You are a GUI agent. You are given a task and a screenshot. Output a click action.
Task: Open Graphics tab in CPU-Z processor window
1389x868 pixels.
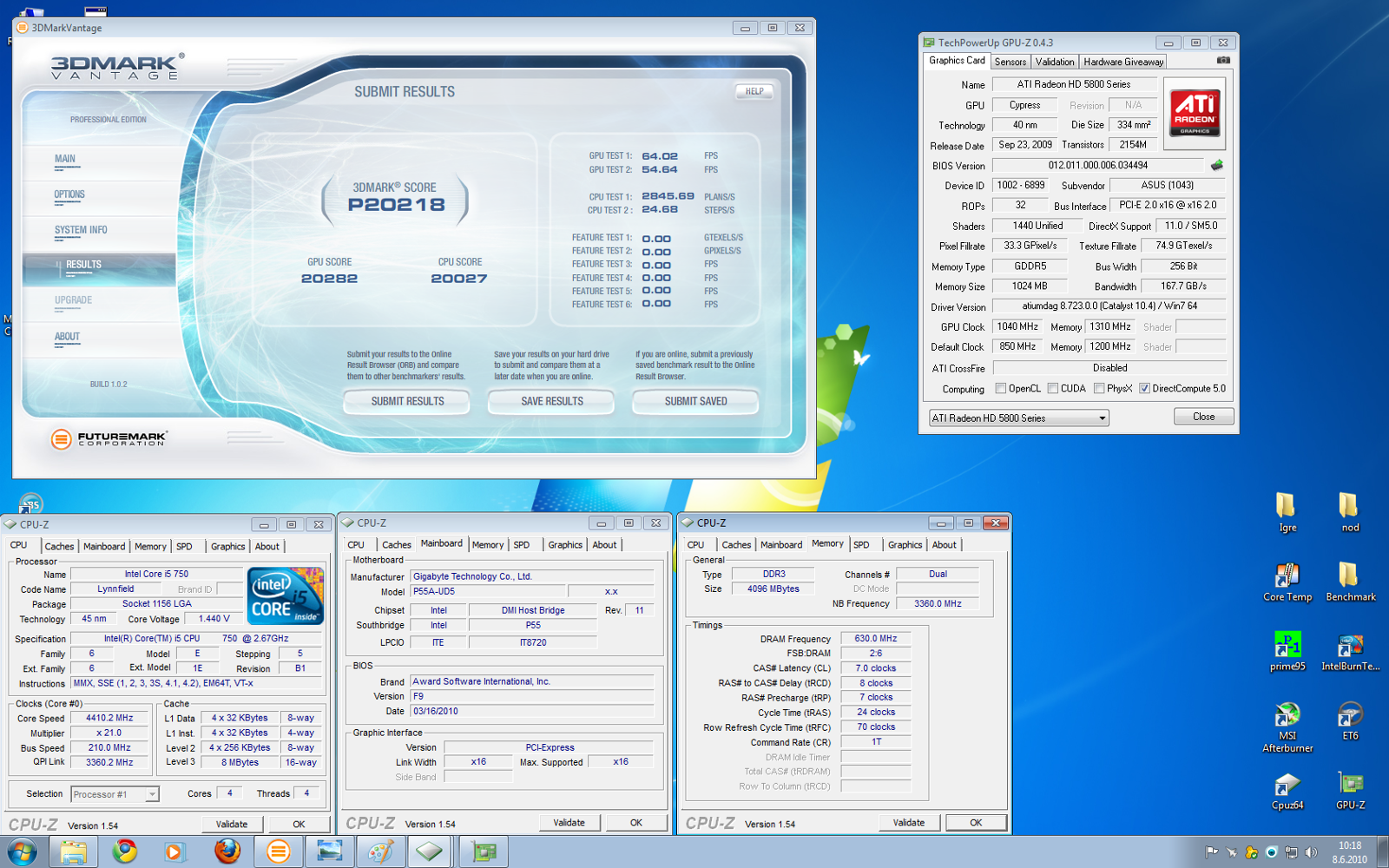(227, 547)
